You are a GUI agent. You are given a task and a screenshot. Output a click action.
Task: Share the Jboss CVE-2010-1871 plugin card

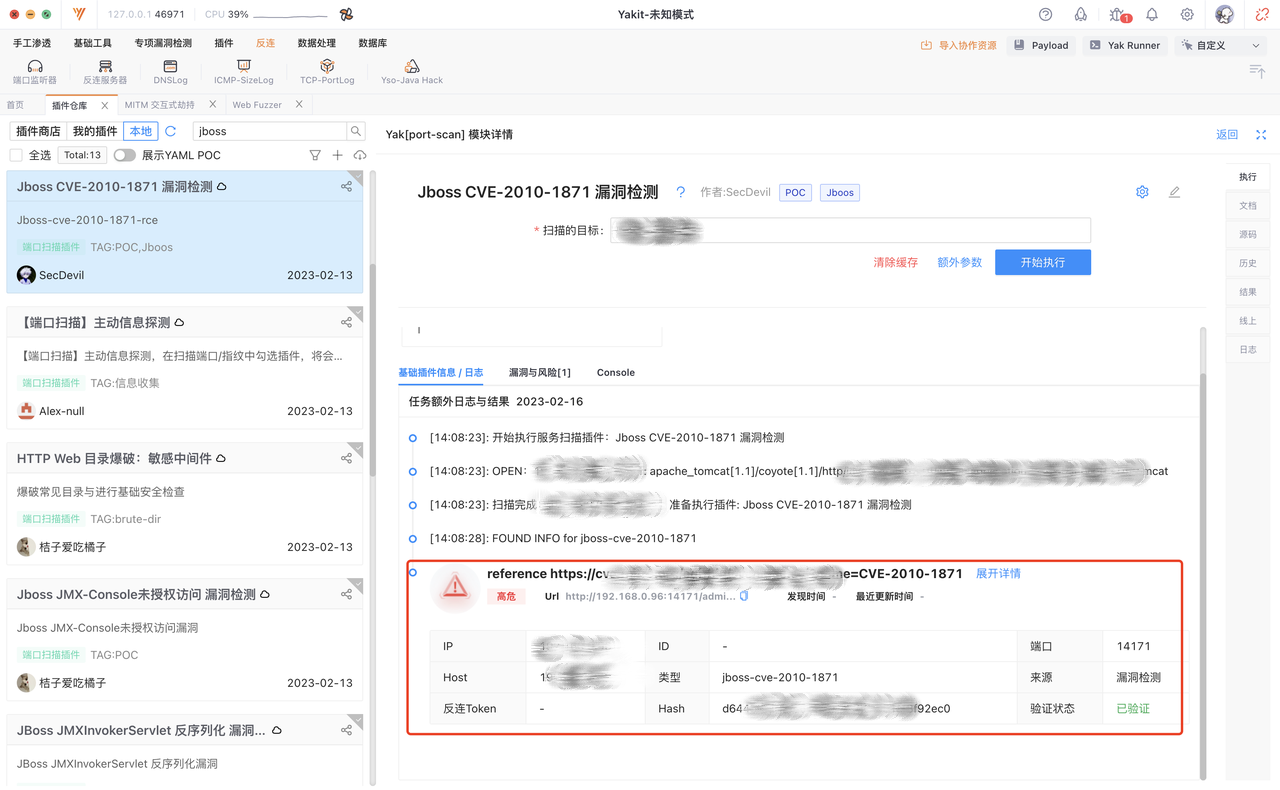coord(346,187)
